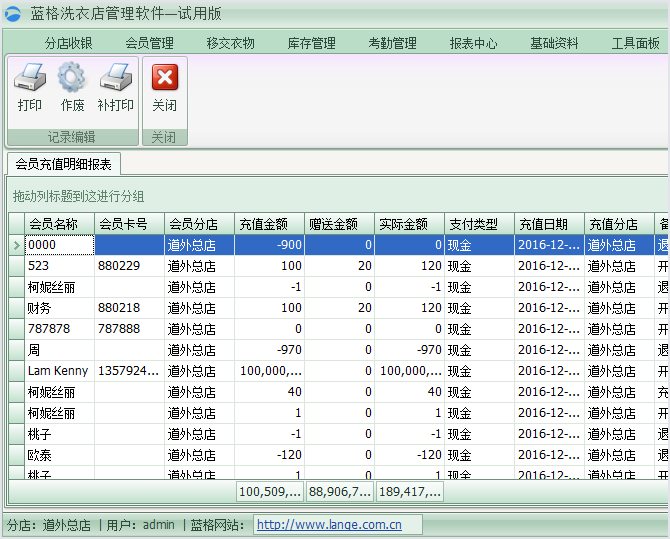Click the red 关闭 close icon

[164, 78]
